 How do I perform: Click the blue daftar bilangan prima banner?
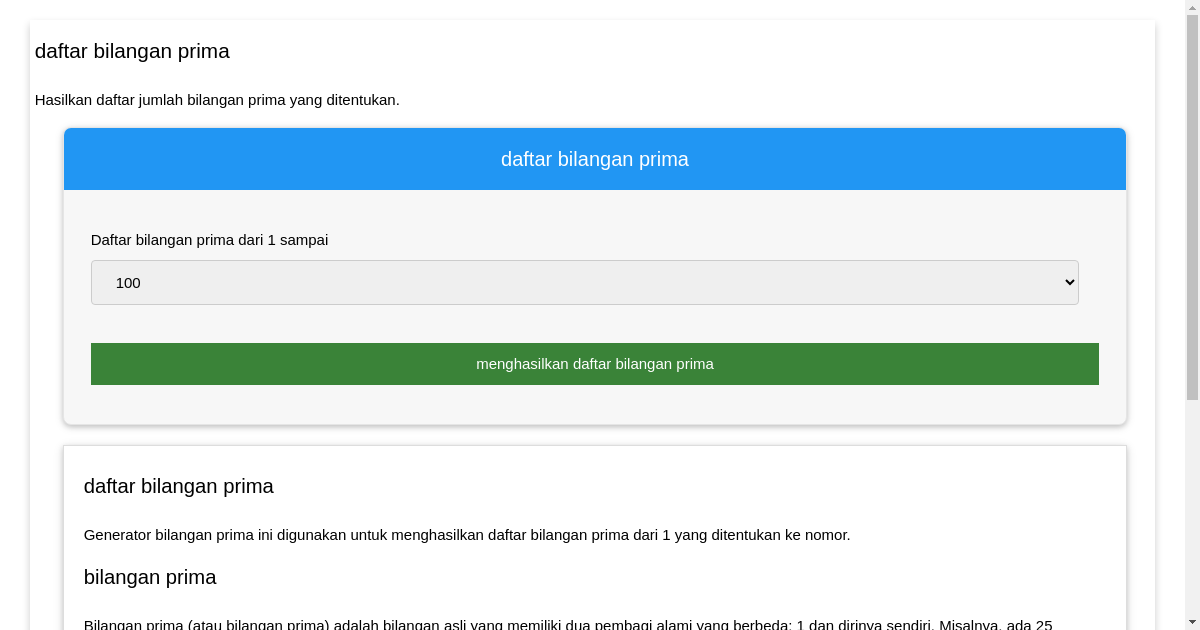coord(594,158)
